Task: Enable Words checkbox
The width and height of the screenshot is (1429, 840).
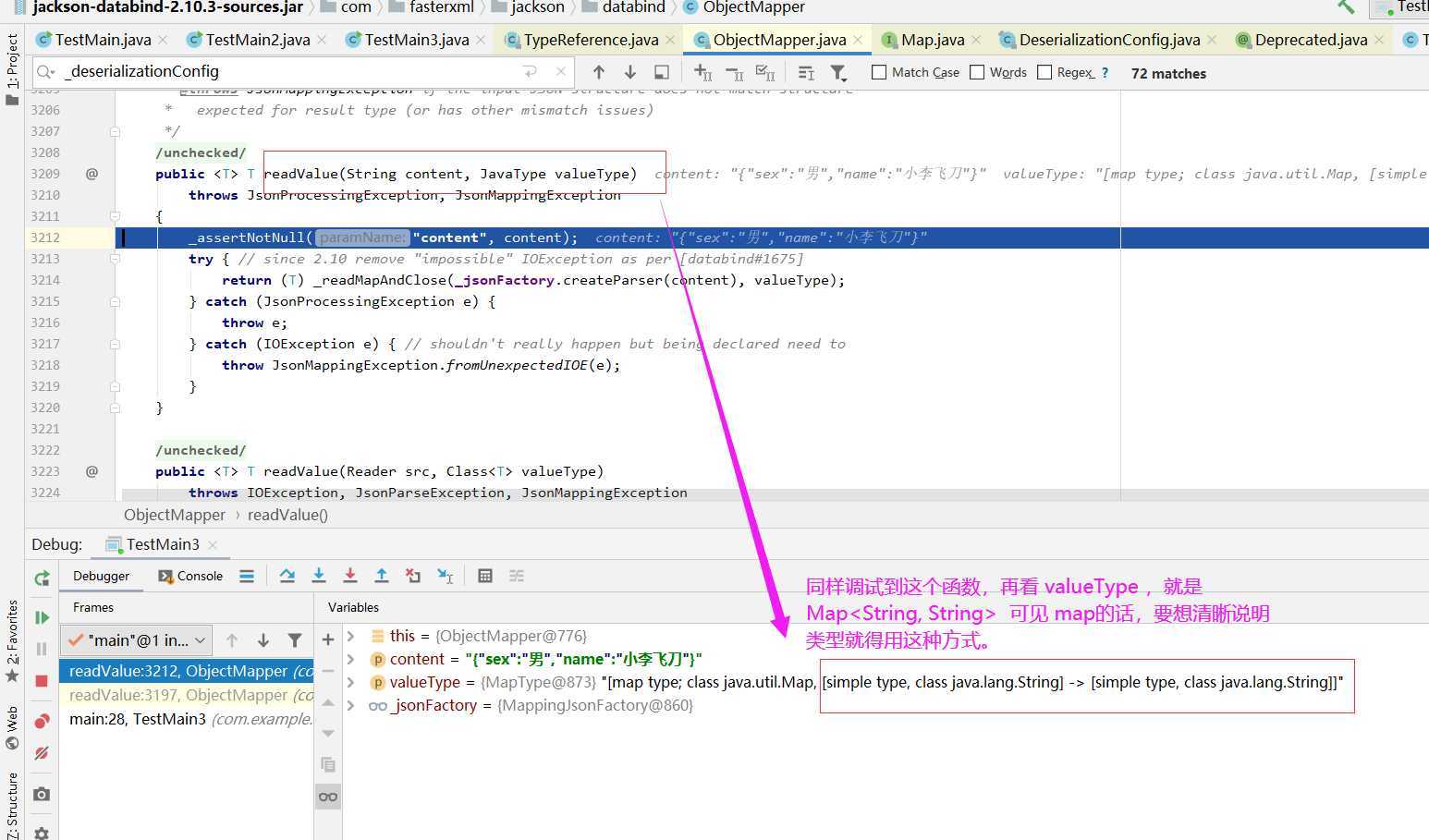Action: 977,72
